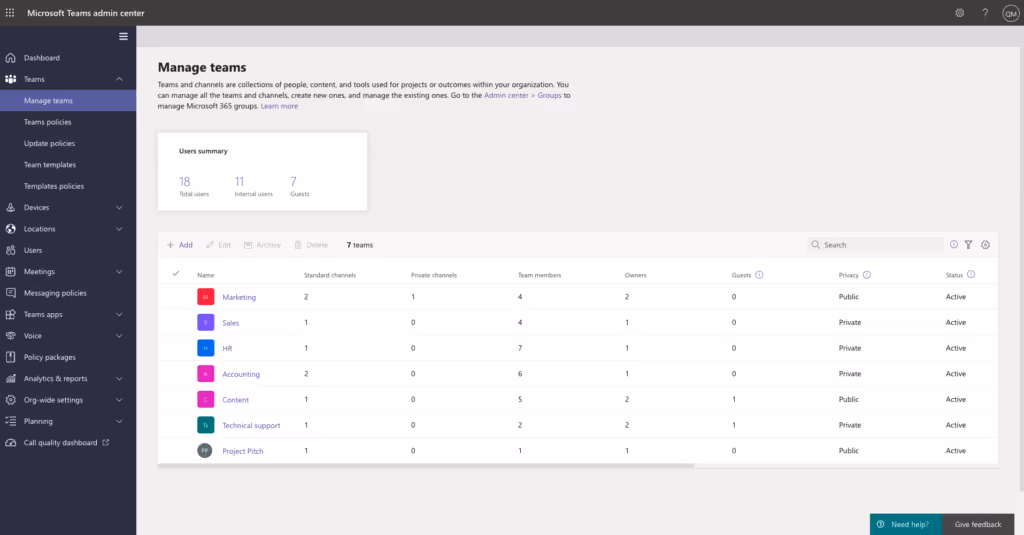The height and width of the screenshot is (535, 1024).
Task: Toggle the select-all checkmark in table header
Action: tap(176, 274)
